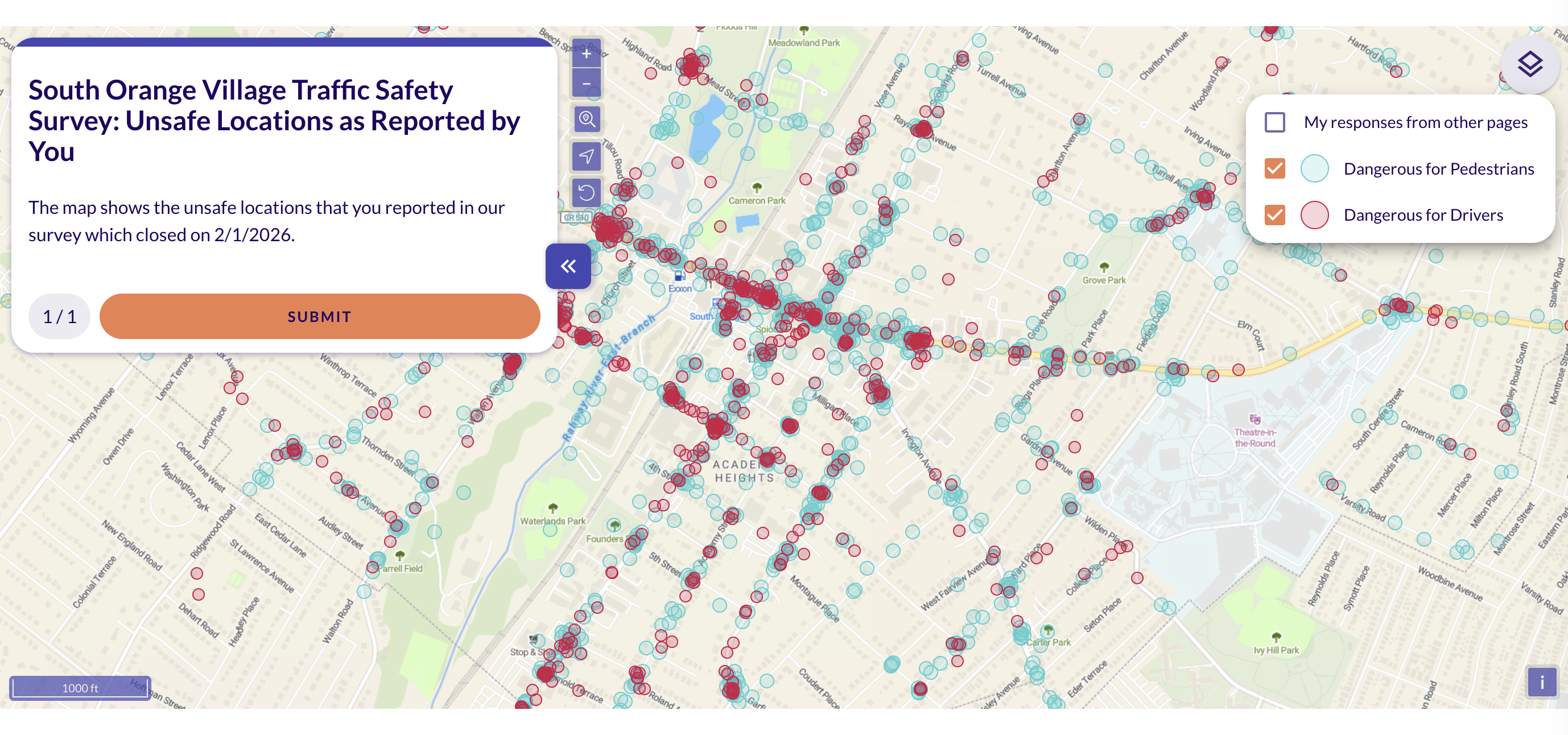This screenshot has width=1568, height=735.
Task: Reset the map view
Action: pyautogui.click(x=586, y=193)
